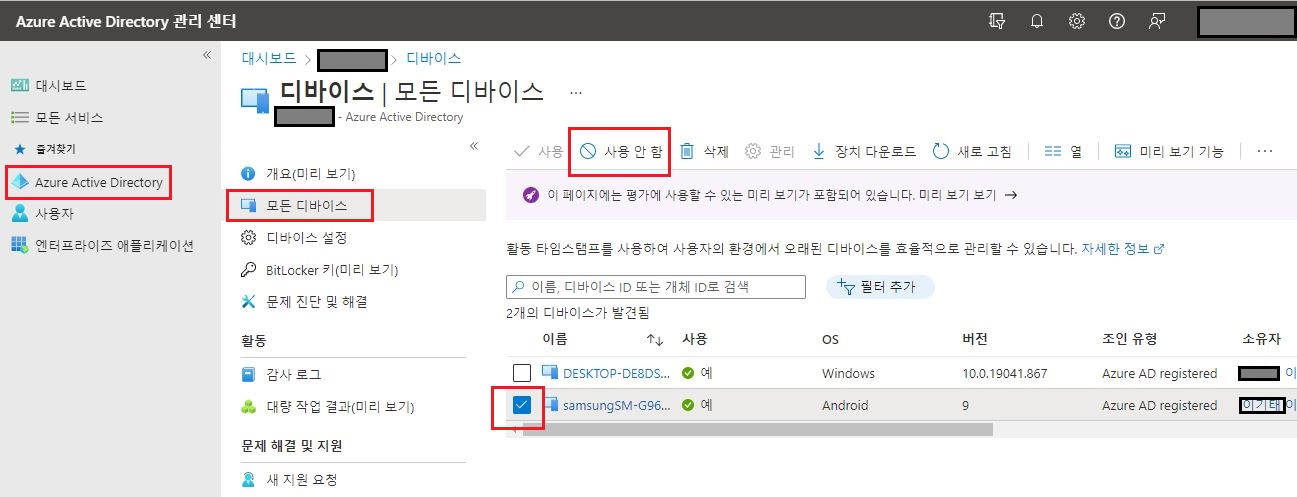Focus the device name search field
1297x497 pixels.
coord(656,287)
